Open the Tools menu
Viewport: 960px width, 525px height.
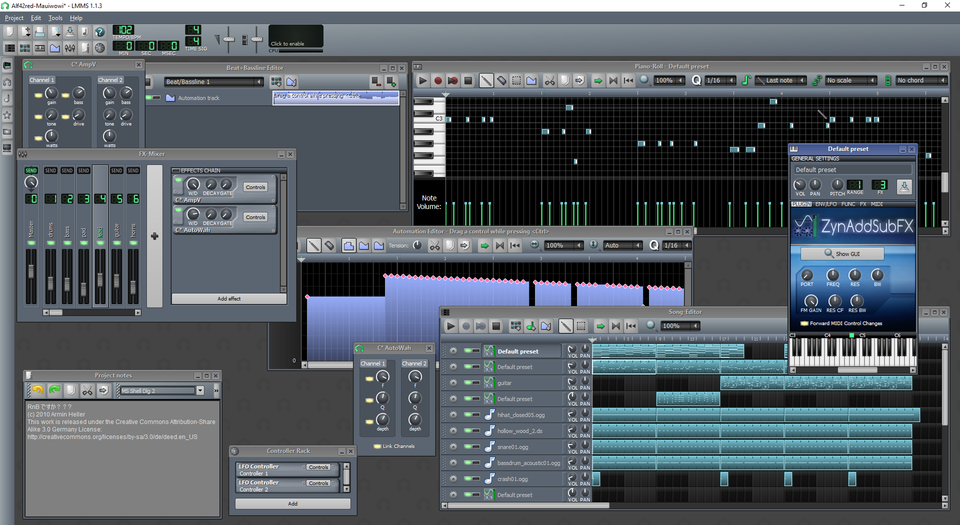tap(55, 18)
